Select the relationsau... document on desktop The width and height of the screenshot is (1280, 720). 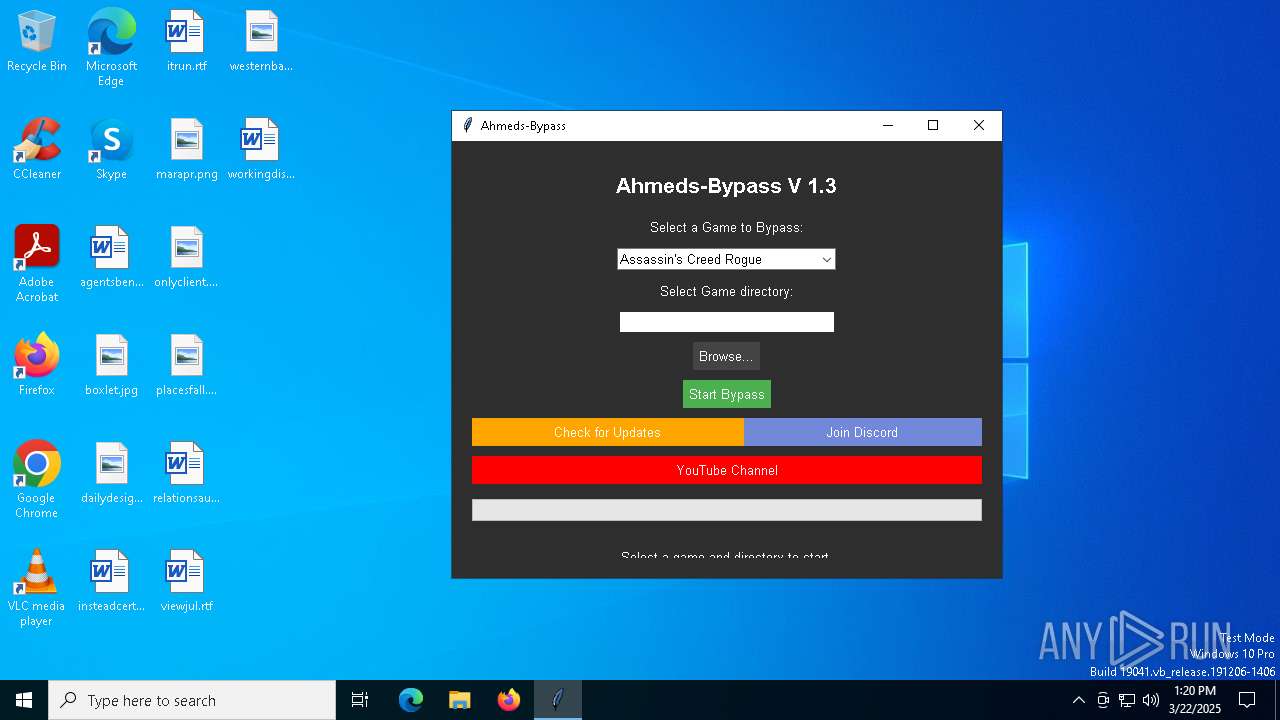(186, 474)
